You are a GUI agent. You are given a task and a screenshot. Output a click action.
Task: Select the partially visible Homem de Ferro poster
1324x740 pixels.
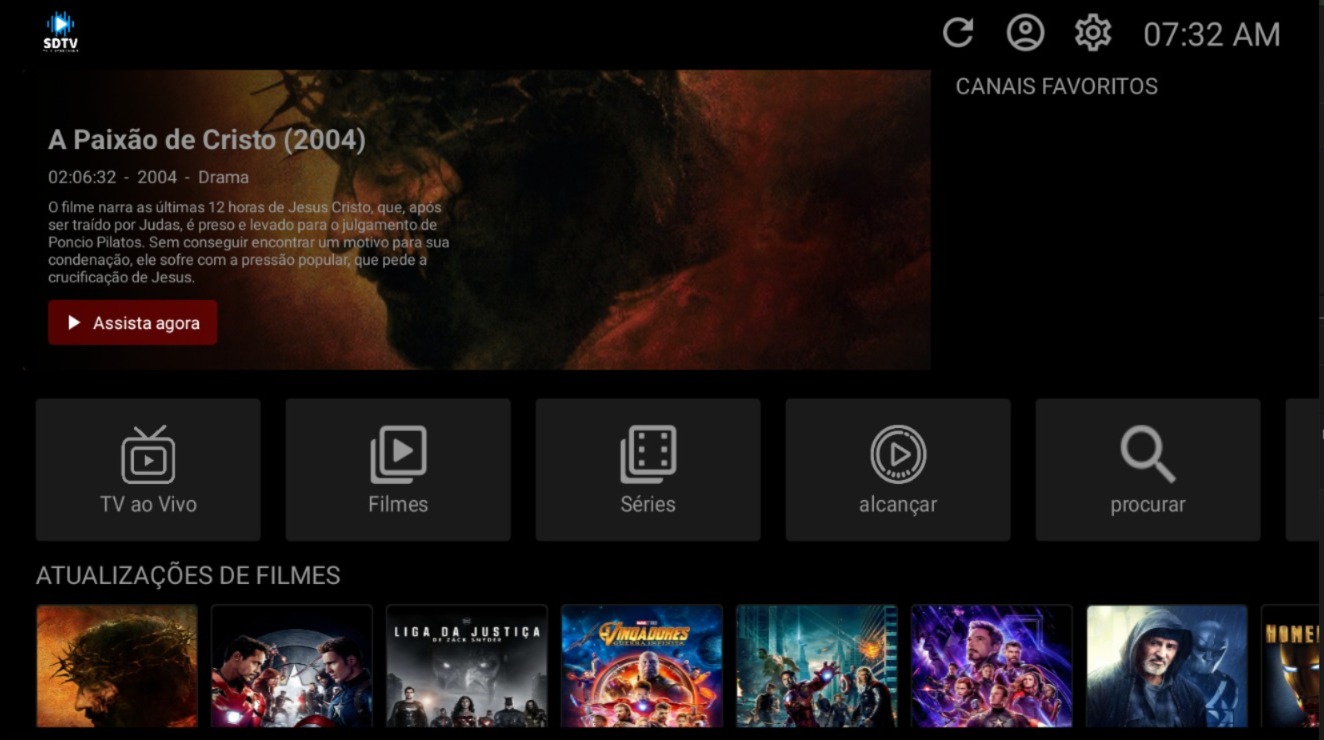(1291, 666)
